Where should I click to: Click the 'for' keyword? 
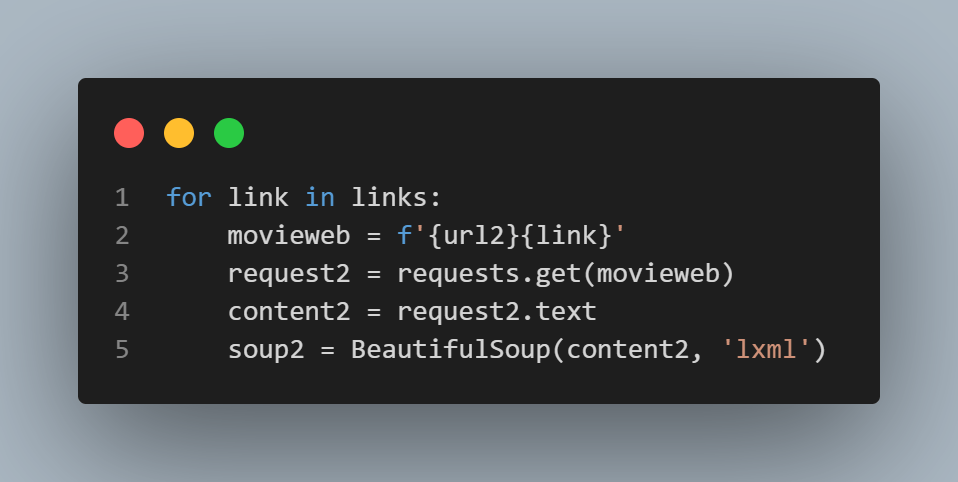(189, 198)
